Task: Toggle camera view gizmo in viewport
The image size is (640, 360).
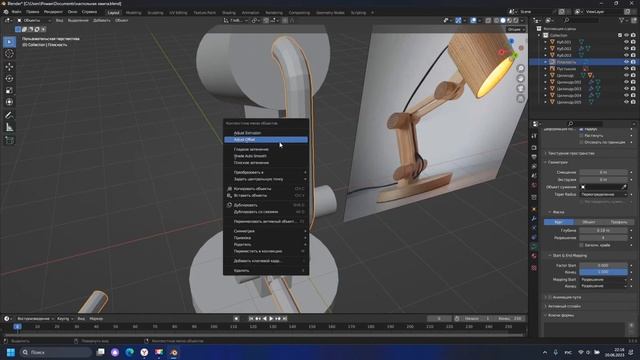Action: 520,89
